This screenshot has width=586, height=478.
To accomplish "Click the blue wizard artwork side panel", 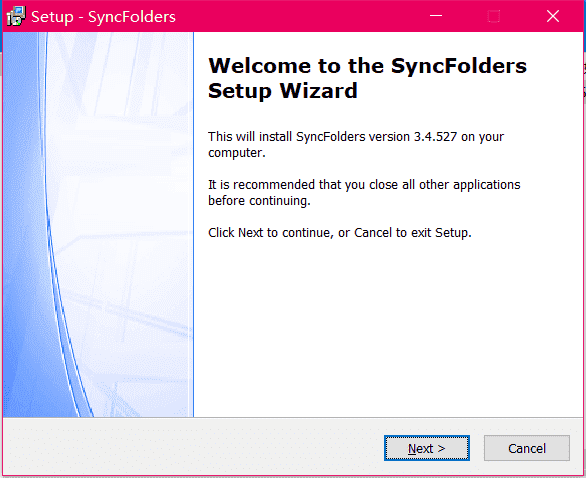I will [98, 224].
